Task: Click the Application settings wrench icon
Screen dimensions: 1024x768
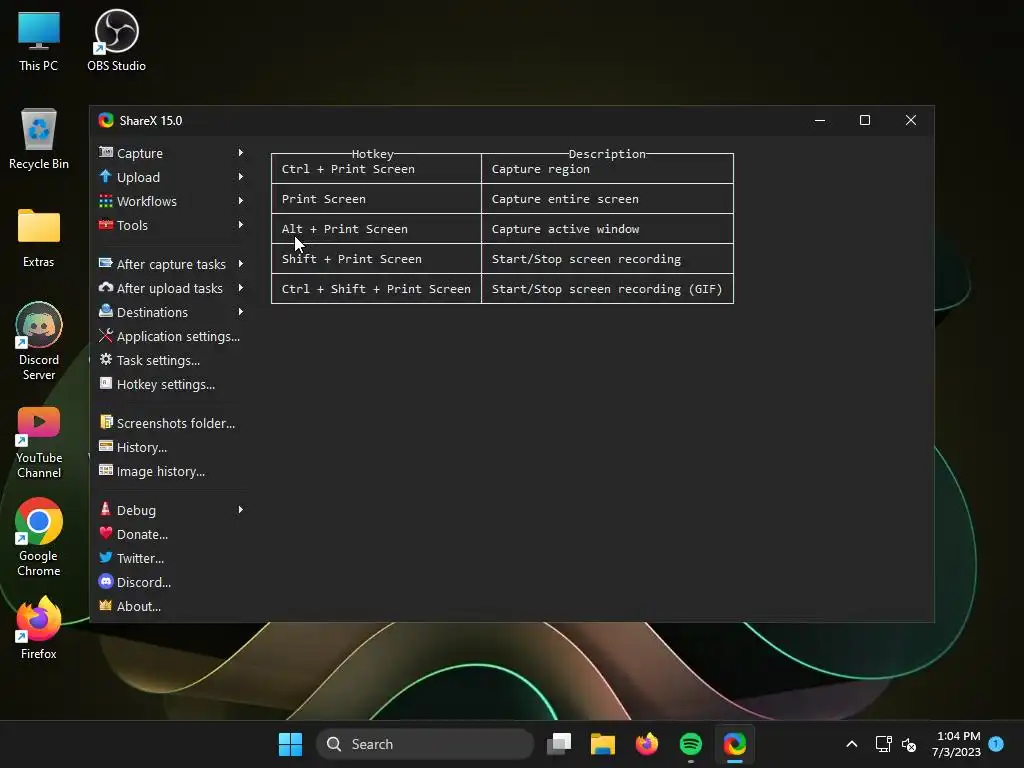Action: pyautogui.click(x=106, y=336)
